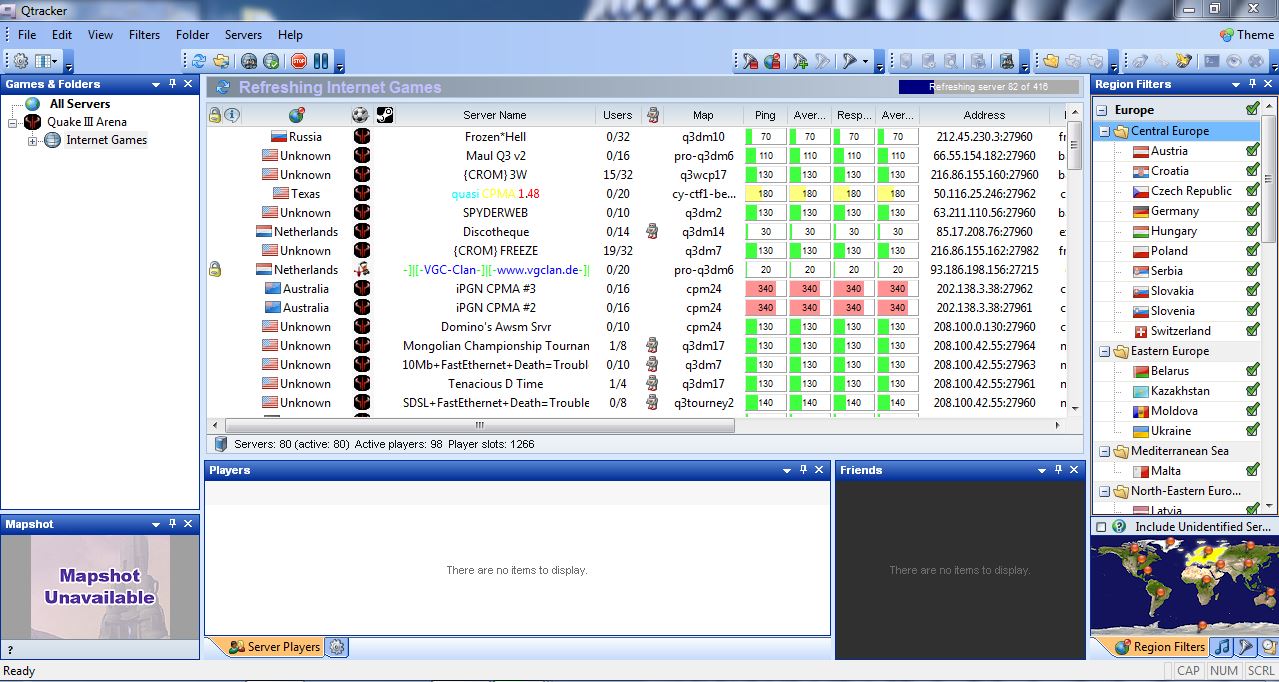Sort the server list by Users column

[x=618, y=115]
